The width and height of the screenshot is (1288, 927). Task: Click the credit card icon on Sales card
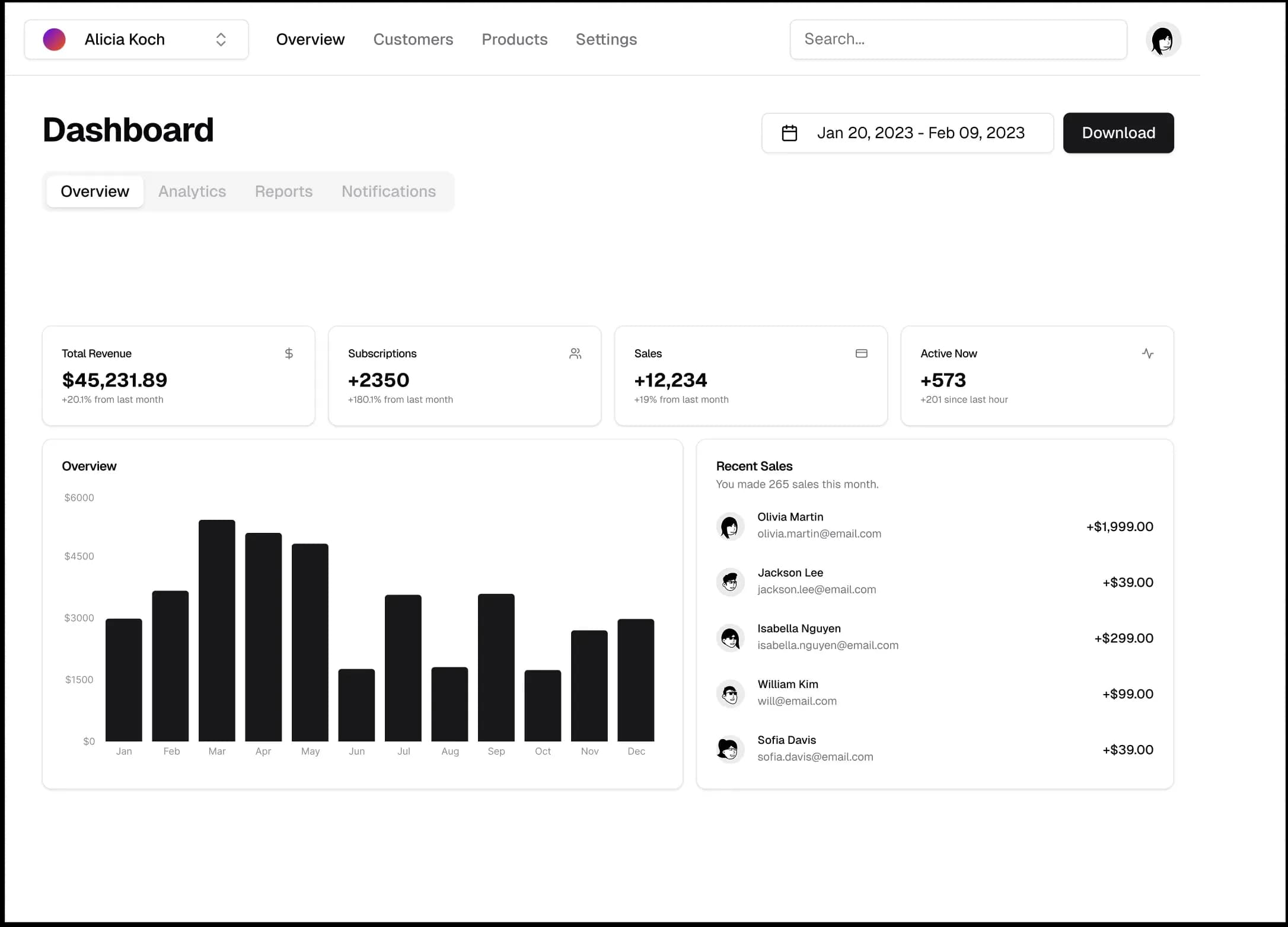[862, 353]
